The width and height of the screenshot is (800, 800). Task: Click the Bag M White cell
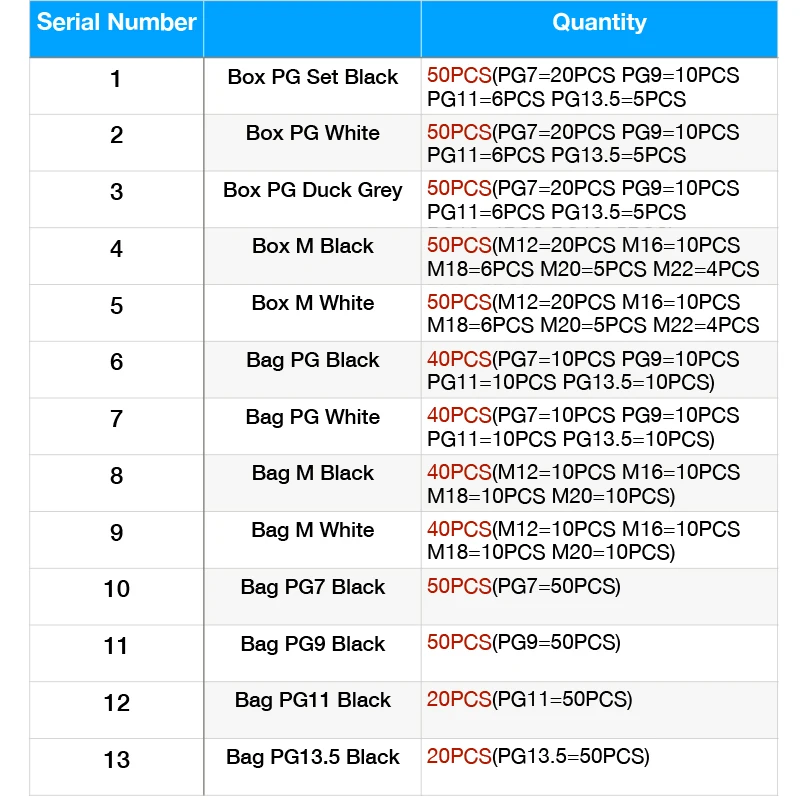click(312, 530)
